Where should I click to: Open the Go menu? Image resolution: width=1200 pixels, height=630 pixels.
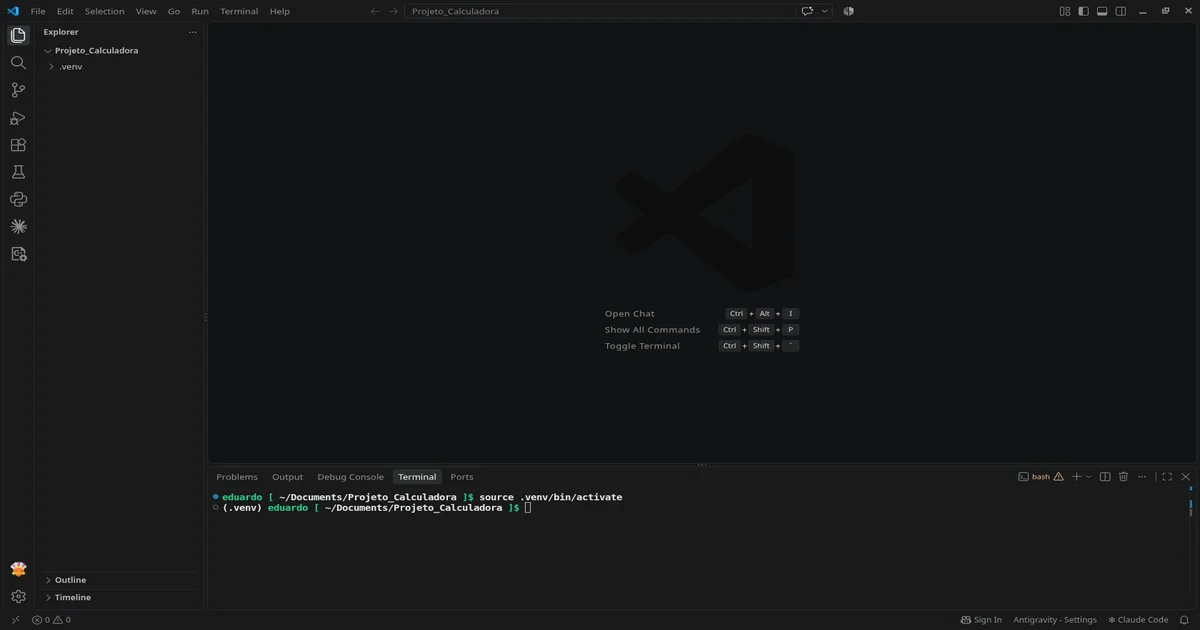click(174, 11)
